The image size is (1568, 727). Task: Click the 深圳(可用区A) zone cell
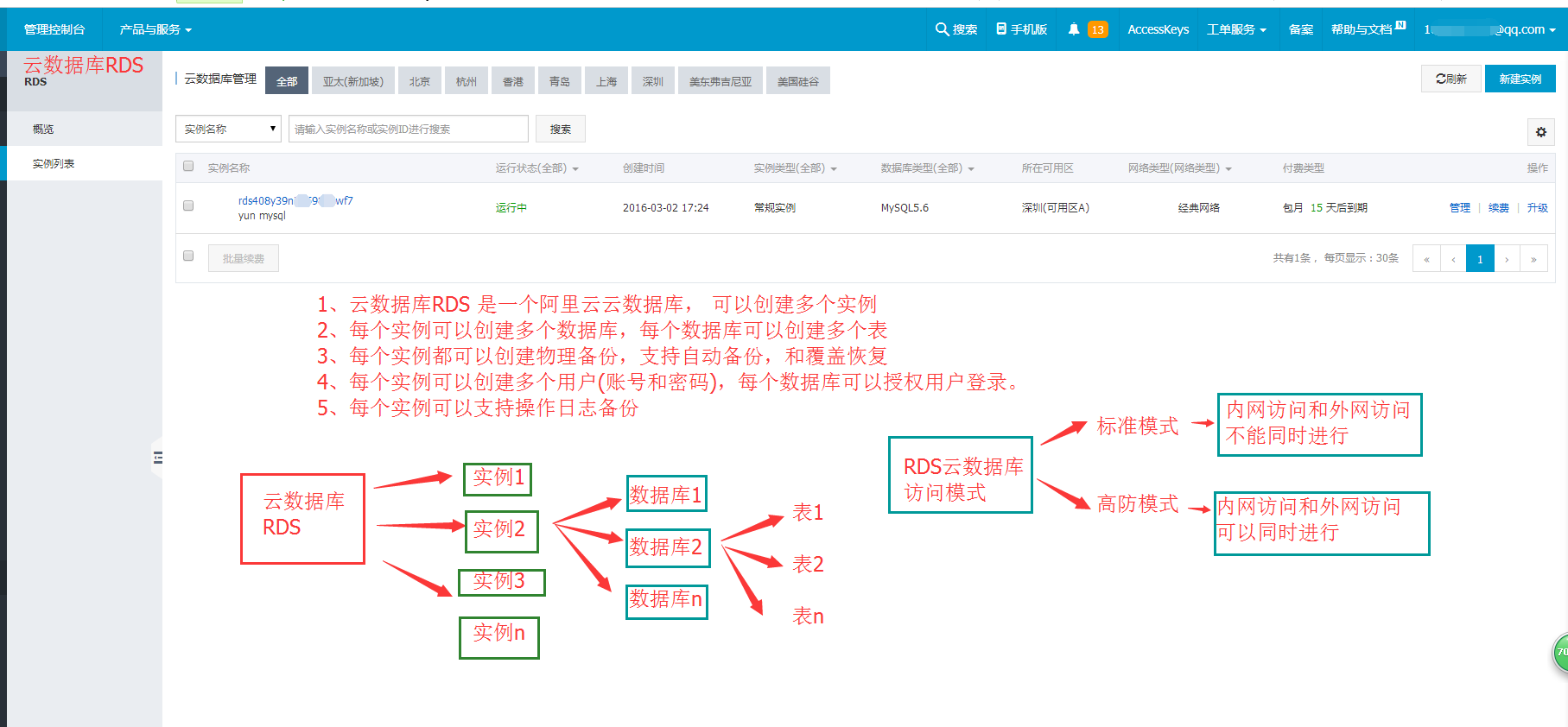click(x=1056, y=208)
